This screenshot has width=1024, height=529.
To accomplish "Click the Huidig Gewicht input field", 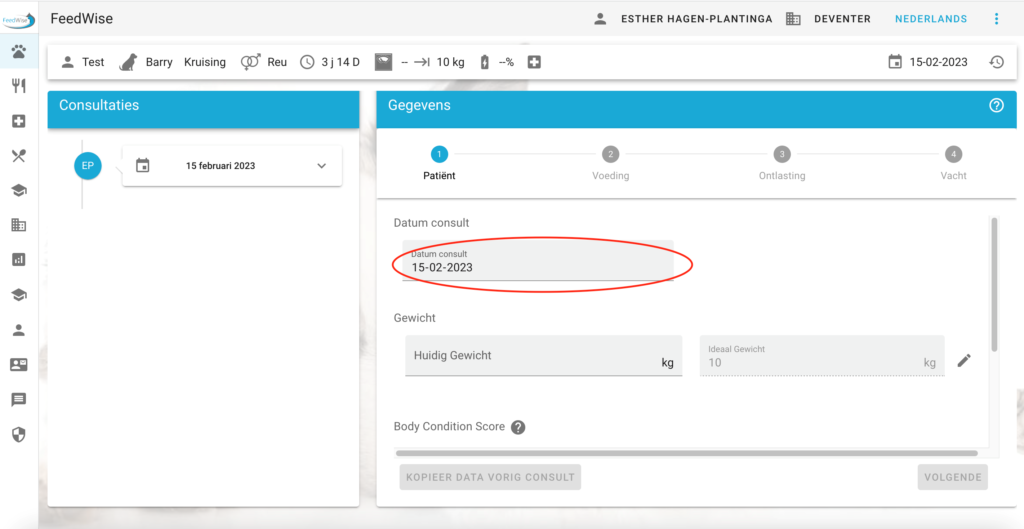I will click(x=543, y=356).
